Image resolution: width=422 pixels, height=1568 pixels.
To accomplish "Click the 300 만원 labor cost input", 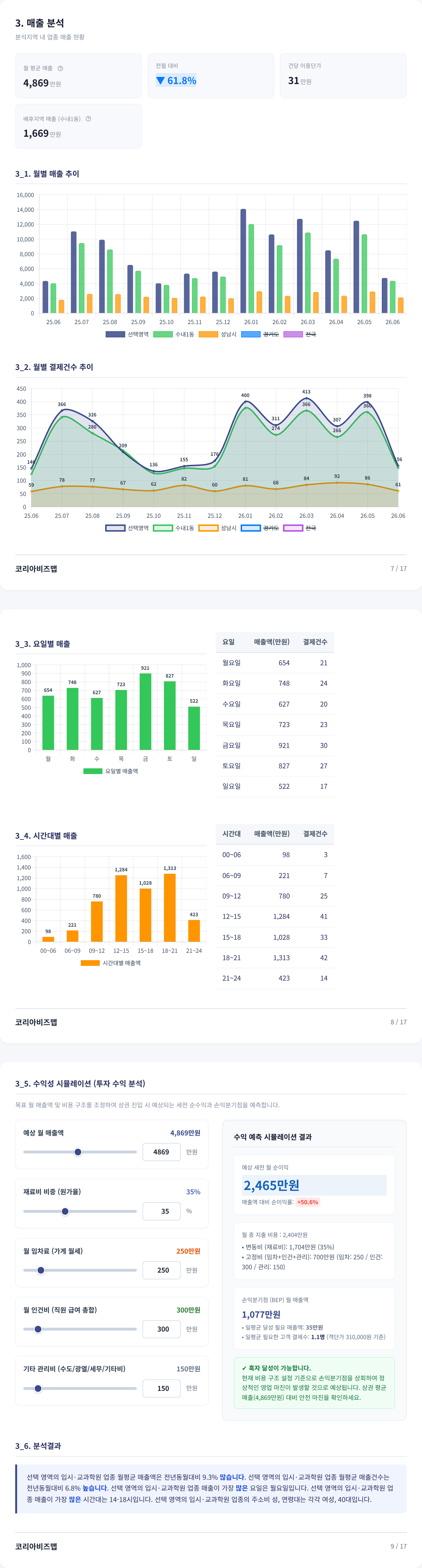I will [161, 1329].
